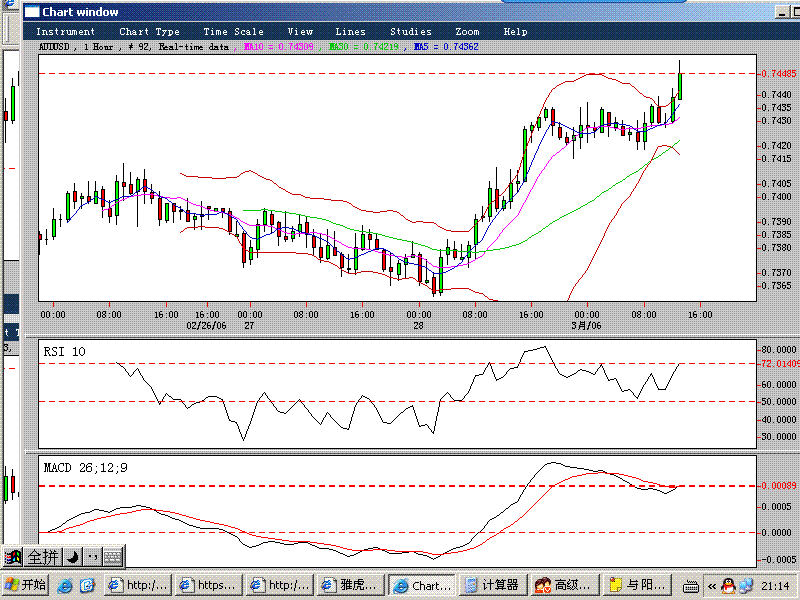Open the Chart Type menu
The image size is (800, 600).
pos(149,32)
